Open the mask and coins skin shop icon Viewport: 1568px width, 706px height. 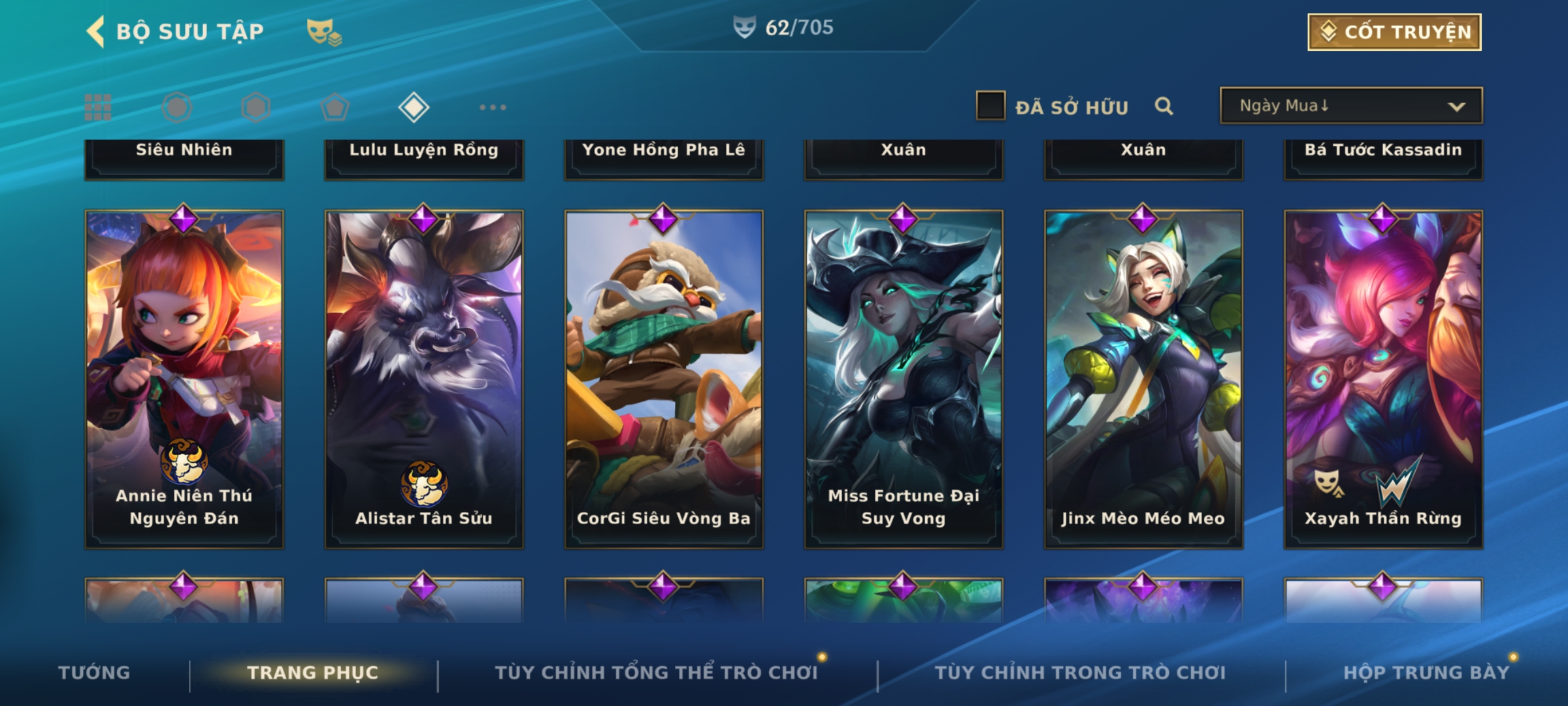point(324,32)
